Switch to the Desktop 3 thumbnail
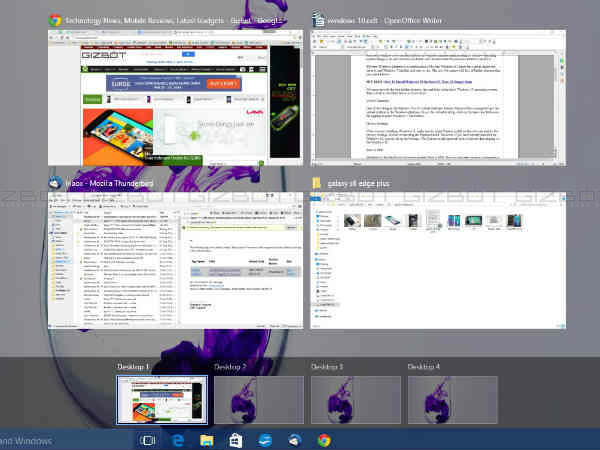 (x=356, y=400)
